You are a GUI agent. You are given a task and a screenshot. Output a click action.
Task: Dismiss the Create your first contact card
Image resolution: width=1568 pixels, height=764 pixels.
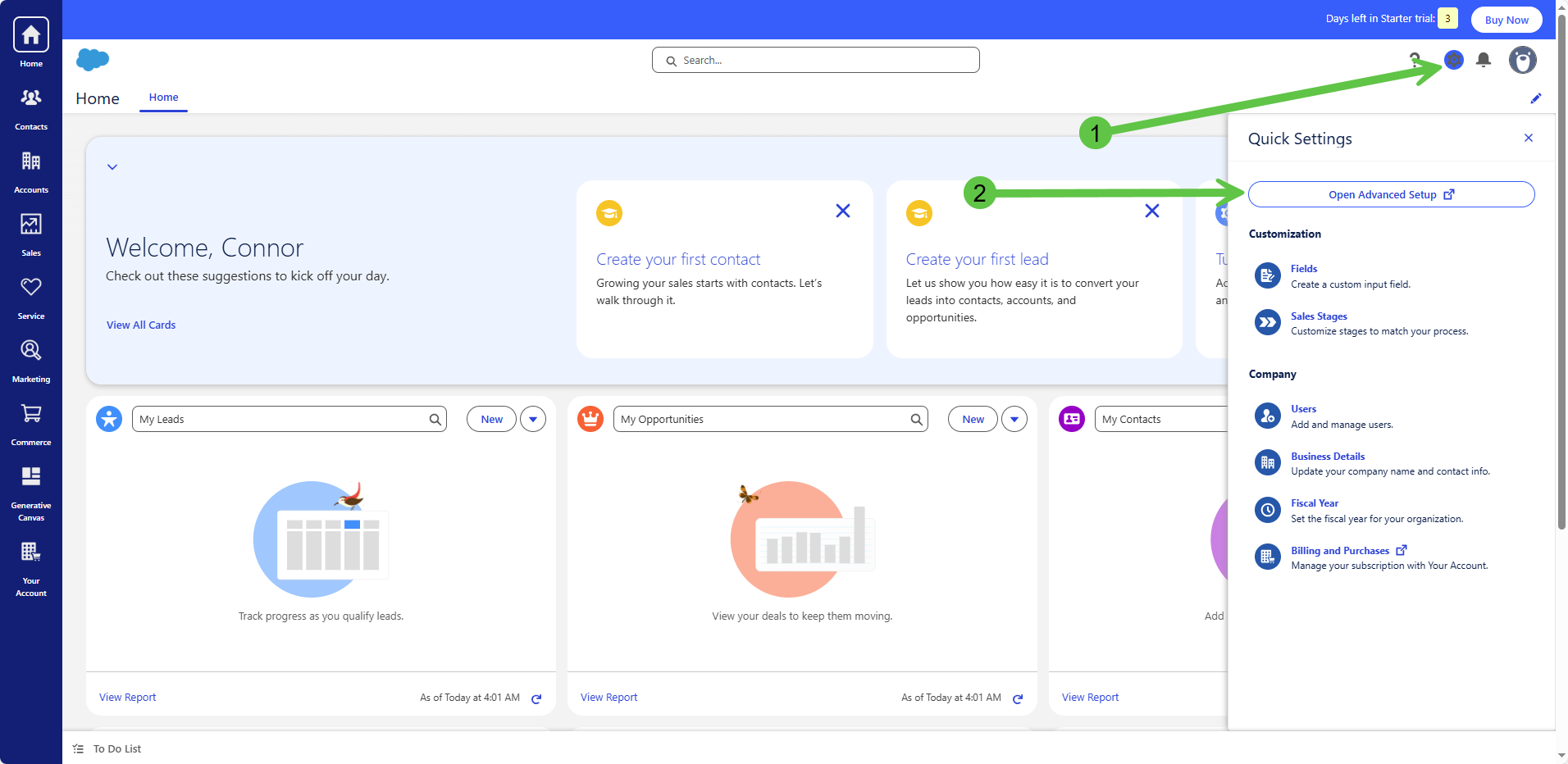click(x=842, y=211)
